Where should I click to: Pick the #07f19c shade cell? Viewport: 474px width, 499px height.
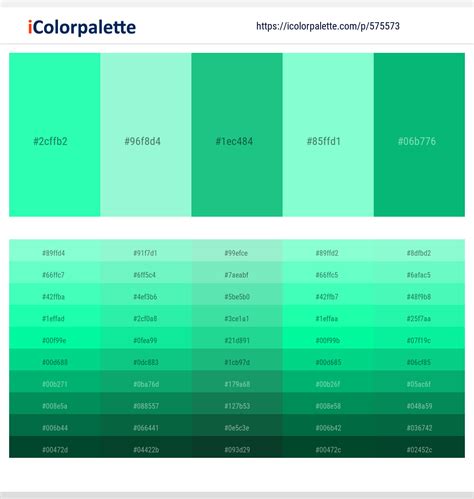(x=419, y=338)
